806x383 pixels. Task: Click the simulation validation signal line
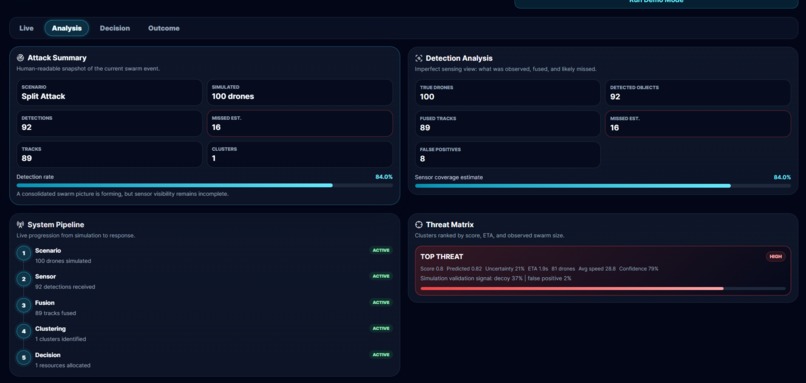click(496, 279)
